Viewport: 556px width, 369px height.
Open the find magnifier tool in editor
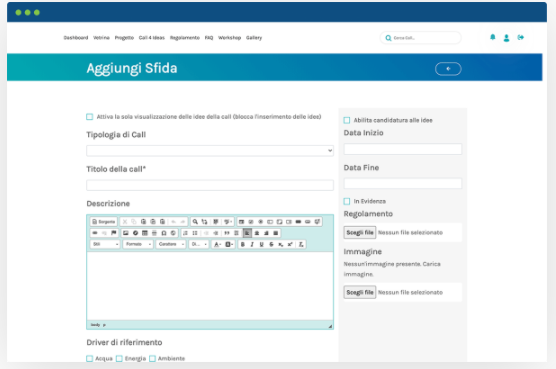195,222
